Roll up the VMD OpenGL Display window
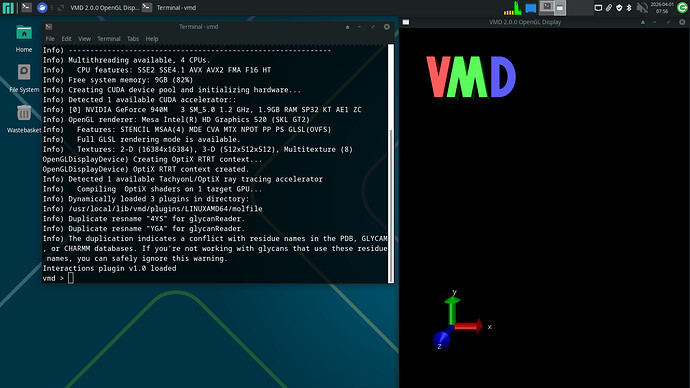The width and height of the screenshot is (690, 388). point(643,22)
